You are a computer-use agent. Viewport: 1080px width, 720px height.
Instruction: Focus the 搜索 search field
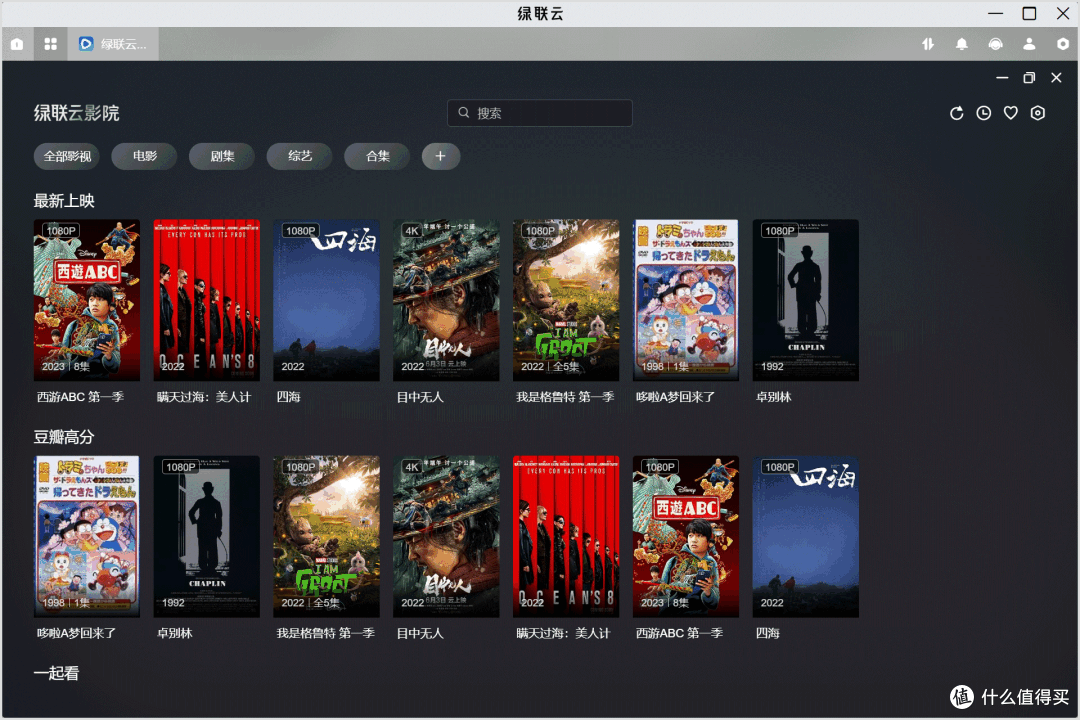pos(540,113)
